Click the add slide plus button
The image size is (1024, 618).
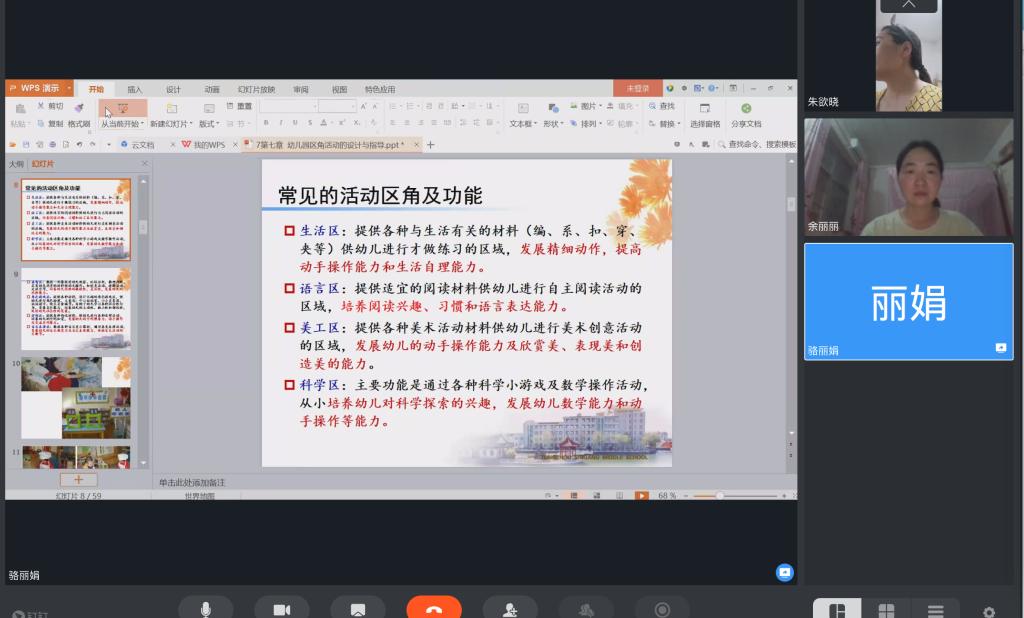click(78, 480)
